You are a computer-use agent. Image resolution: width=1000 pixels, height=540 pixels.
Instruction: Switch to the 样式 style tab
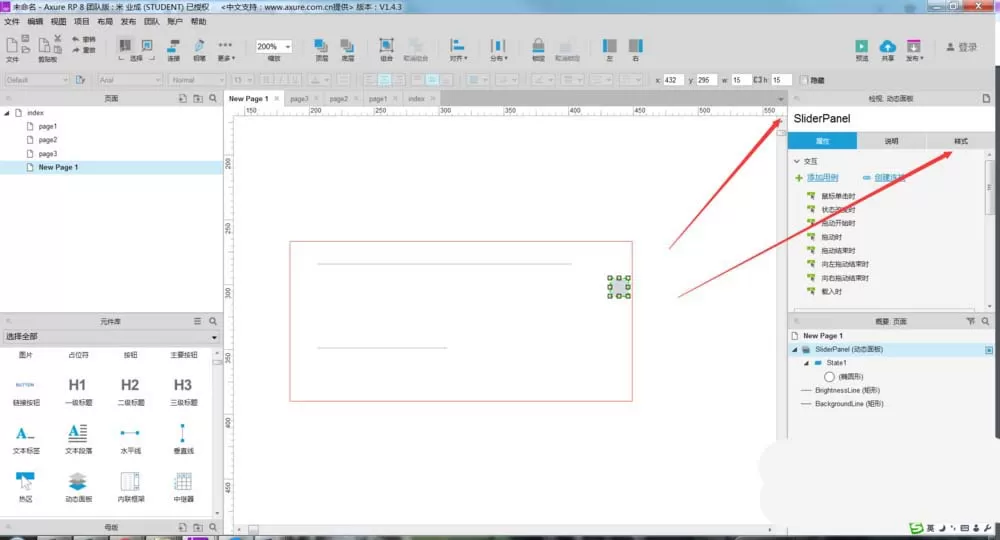click(960, 141)
